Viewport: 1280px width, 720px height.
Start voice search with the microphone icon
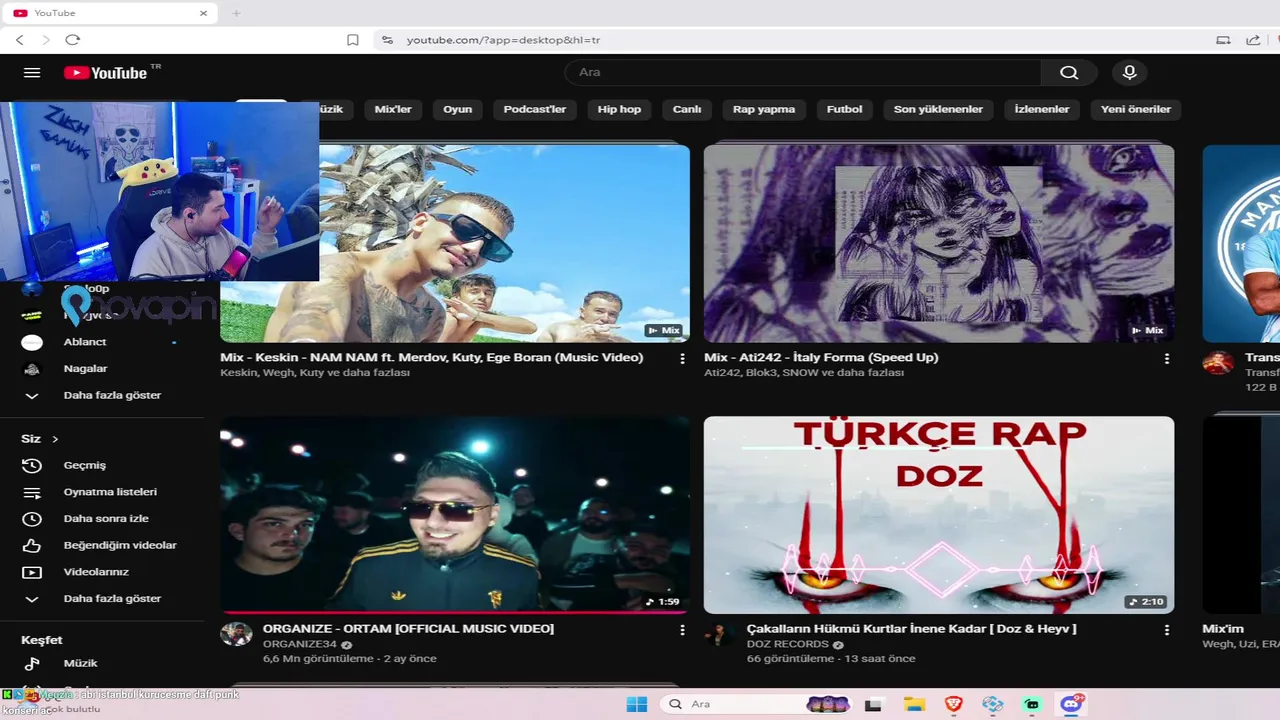click(1130, 72)
